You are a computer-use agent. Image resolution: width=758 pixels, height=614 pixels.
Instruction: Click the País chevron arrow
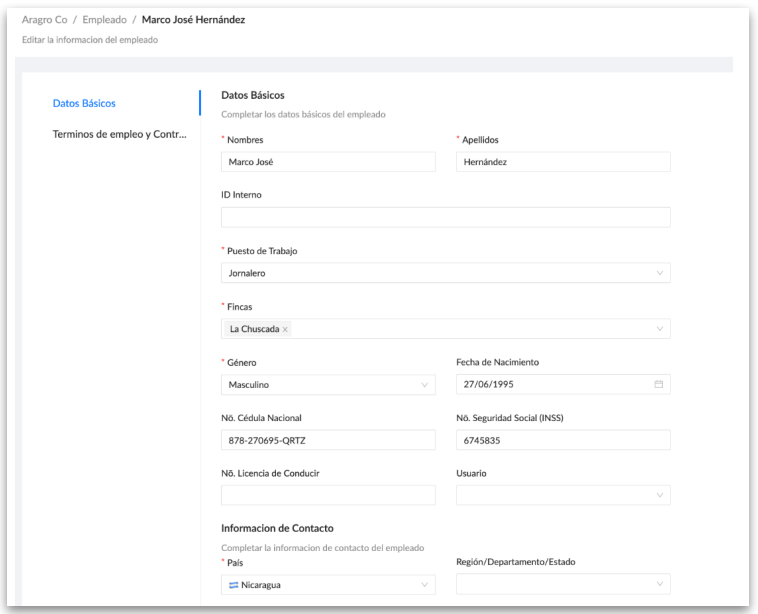(424, 585)
